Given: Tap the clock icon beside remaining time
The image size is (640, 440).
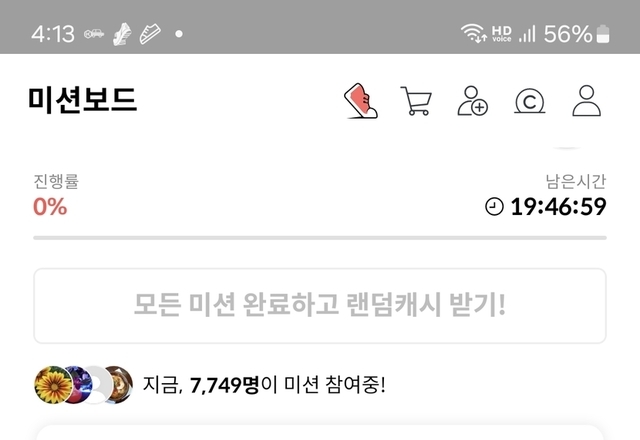Looking at the screenshot, I should point(494,206).
